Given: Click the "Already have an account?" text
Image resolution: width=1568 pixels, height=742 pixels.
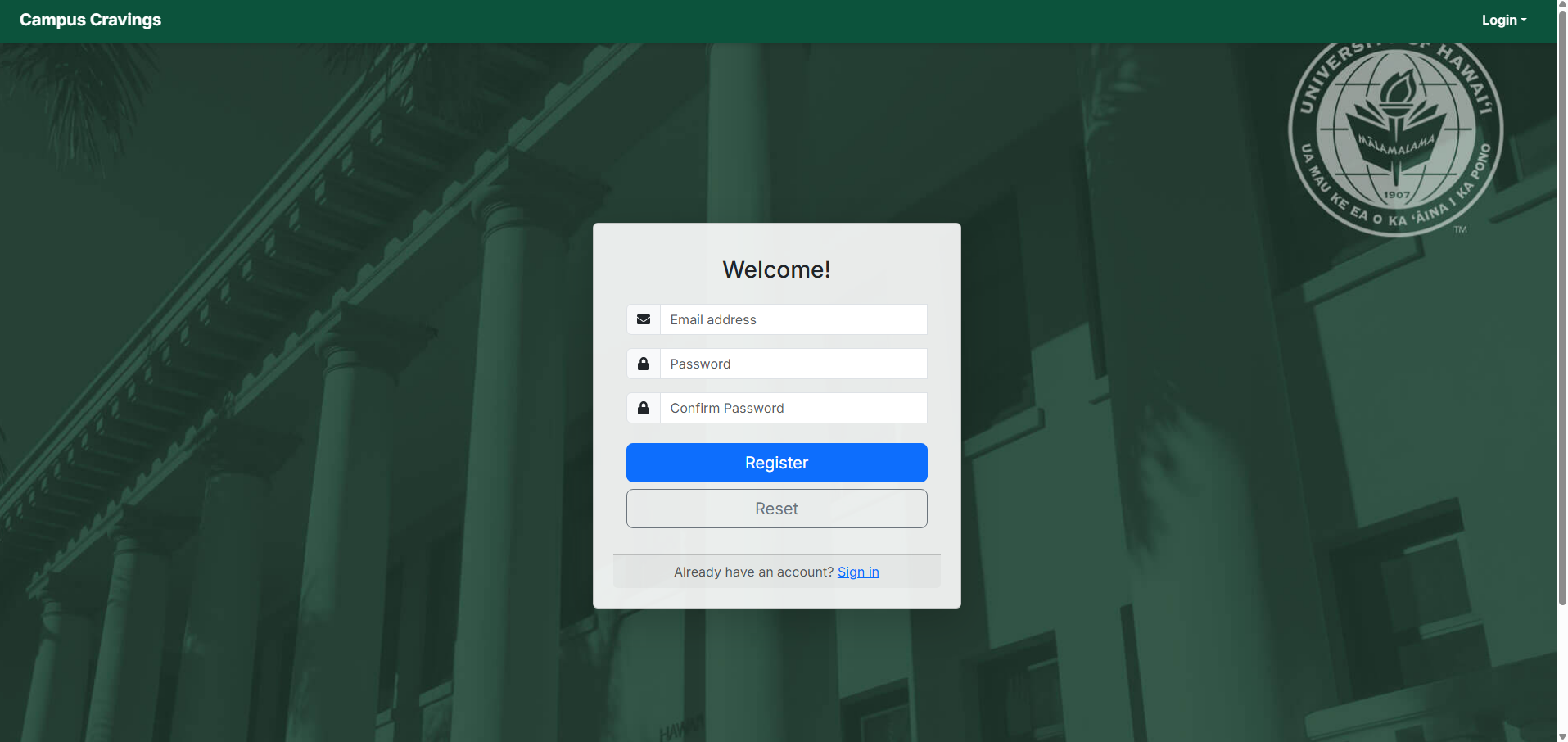Looking at the screenshot, I should coord(753,572).
